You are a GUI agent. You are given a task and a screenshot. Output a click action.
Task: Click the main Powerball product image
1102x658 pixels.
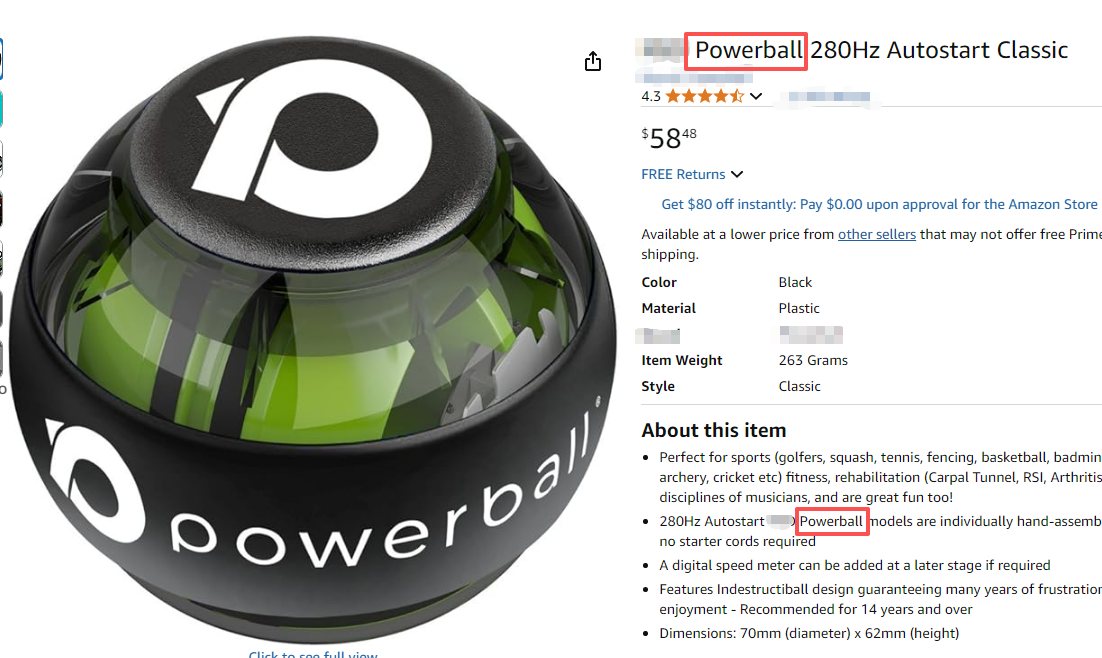tap(313, 337)
